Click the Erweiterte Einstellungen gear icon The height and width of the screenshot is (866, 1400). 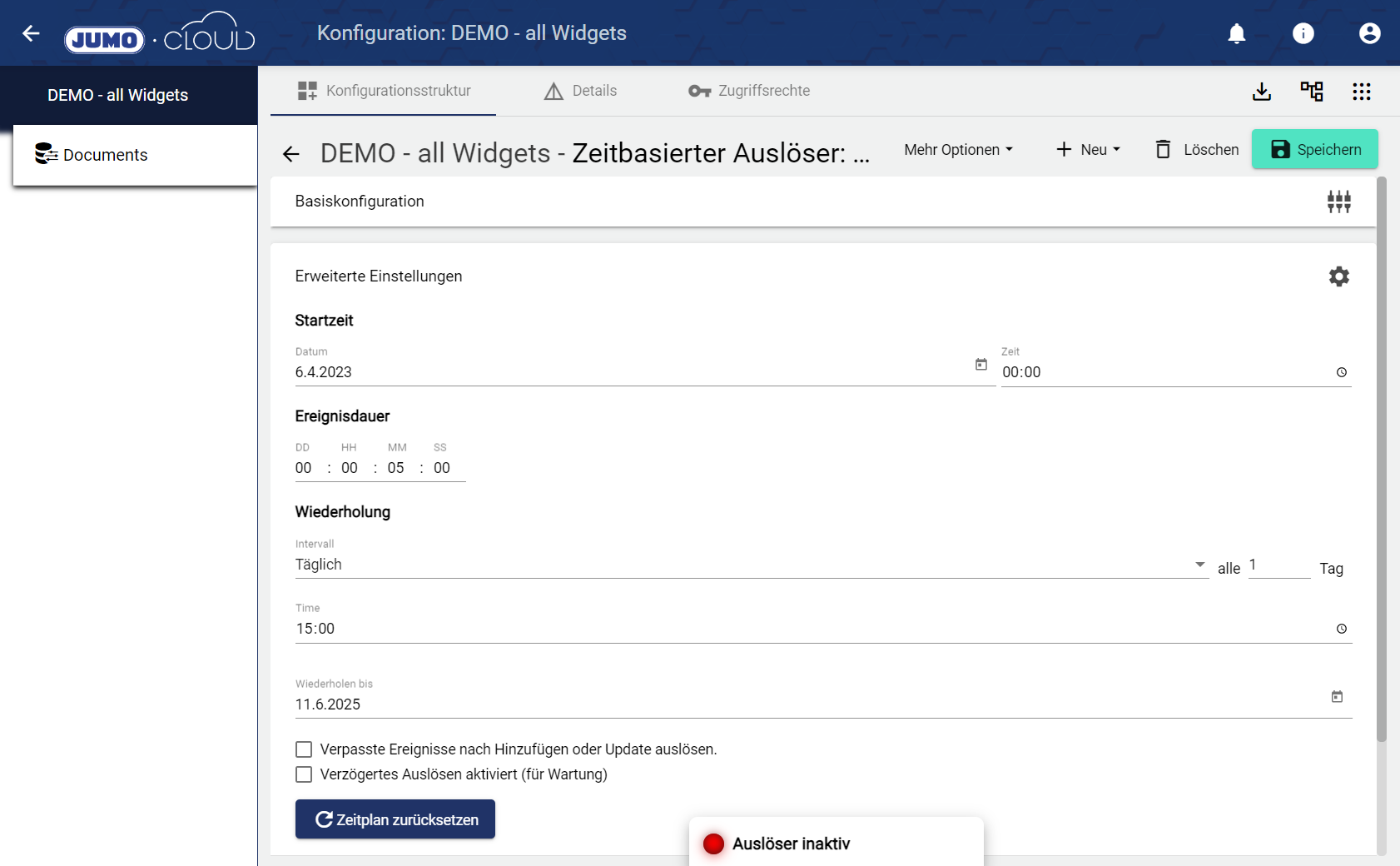point(1338,276)
